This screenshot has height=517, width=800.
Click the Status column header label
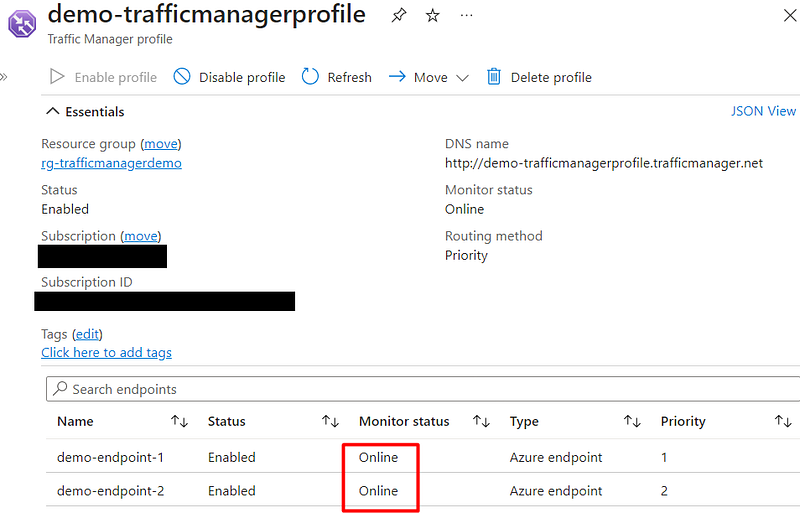click(227, 422)
